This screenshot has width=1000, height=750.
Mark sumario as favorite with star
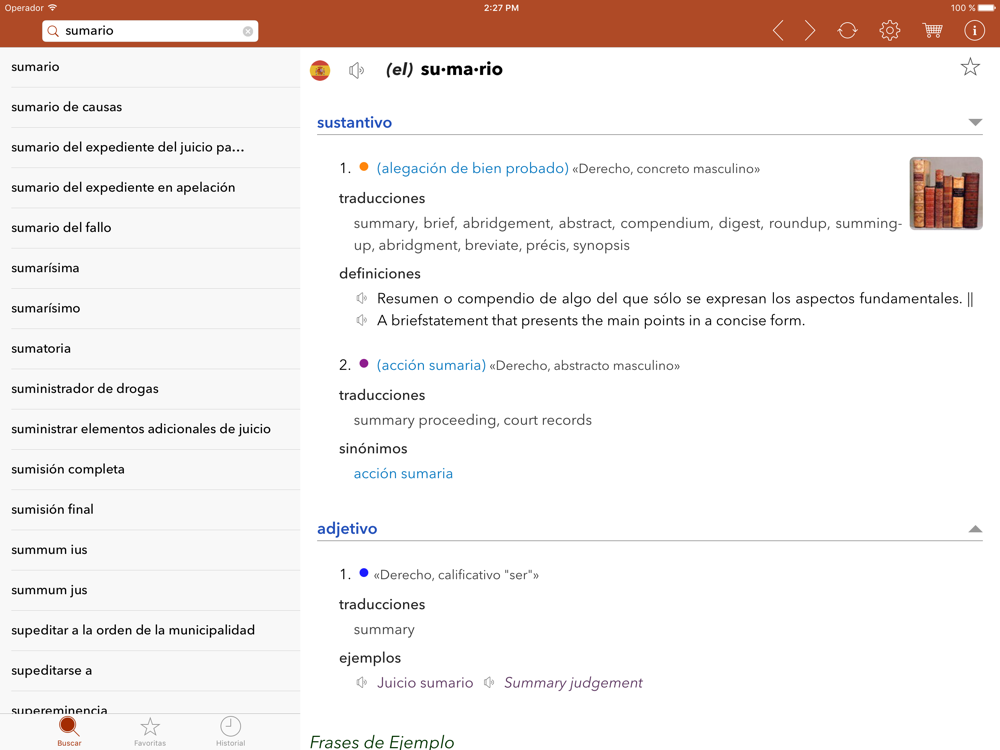pos(969,67)
